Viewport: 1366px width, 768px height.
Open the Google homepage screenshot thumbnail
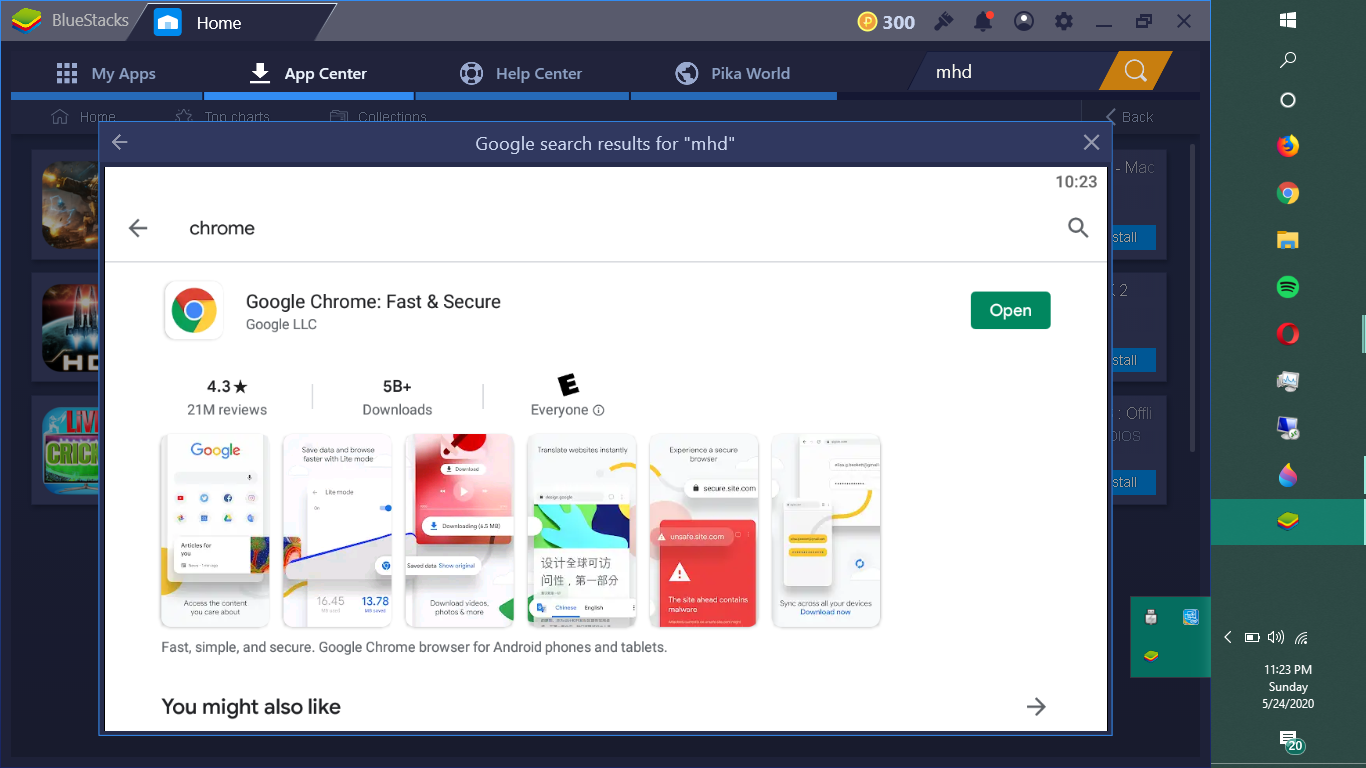point(215,530)
